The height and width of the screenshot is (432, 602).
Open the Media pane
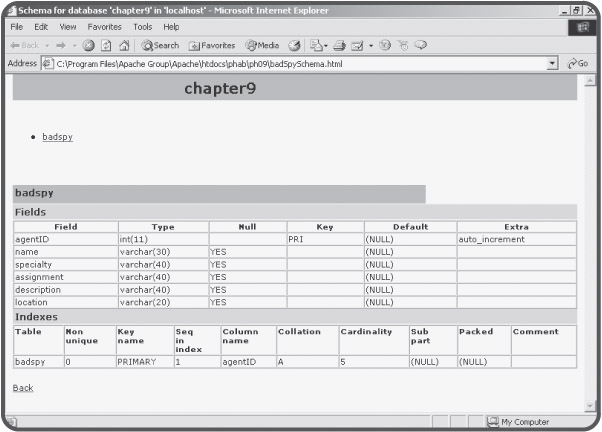coord(263,45)
